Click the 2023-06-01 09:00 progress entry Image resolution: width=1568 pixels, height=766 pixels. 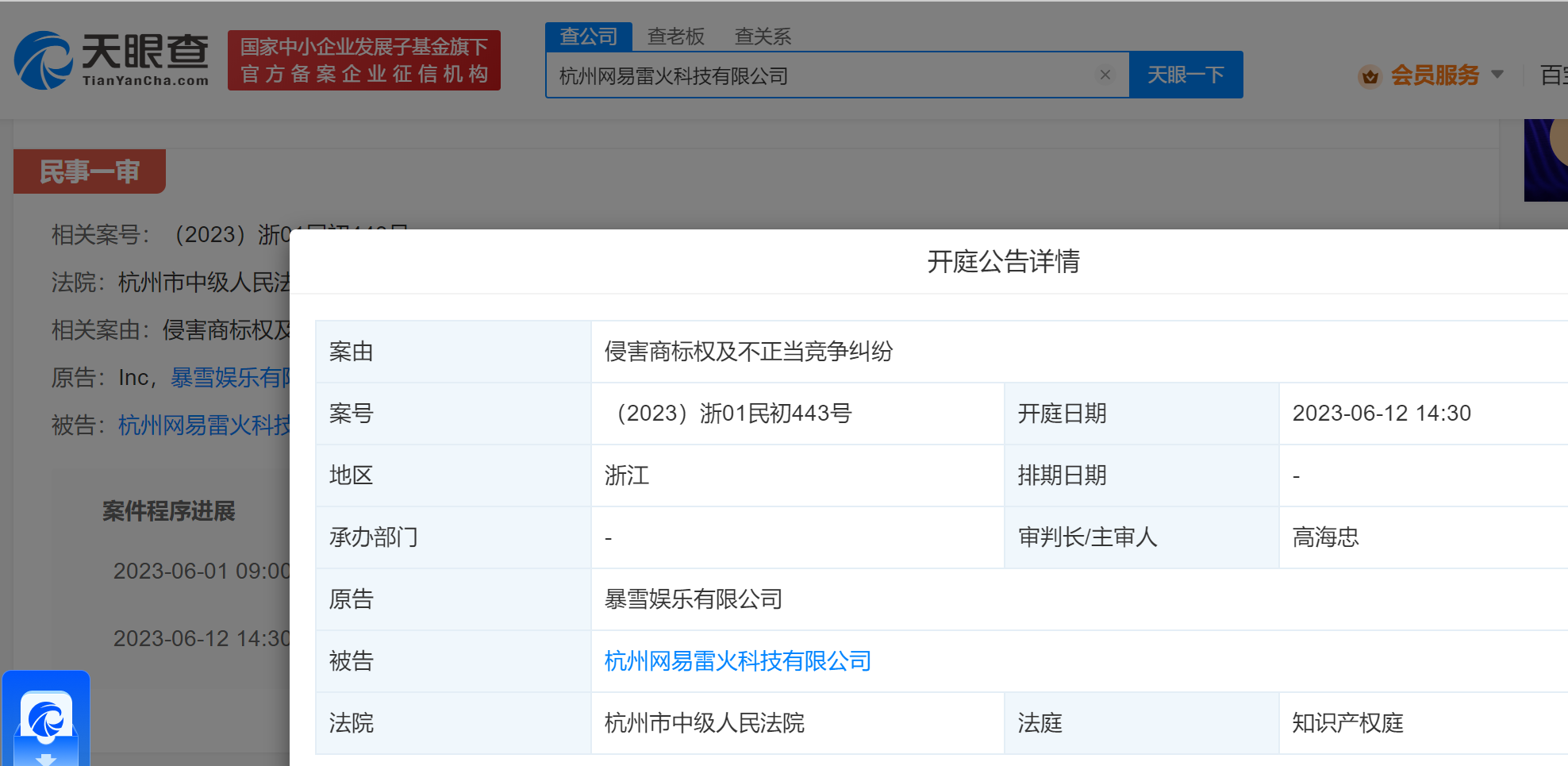[202, 572]
